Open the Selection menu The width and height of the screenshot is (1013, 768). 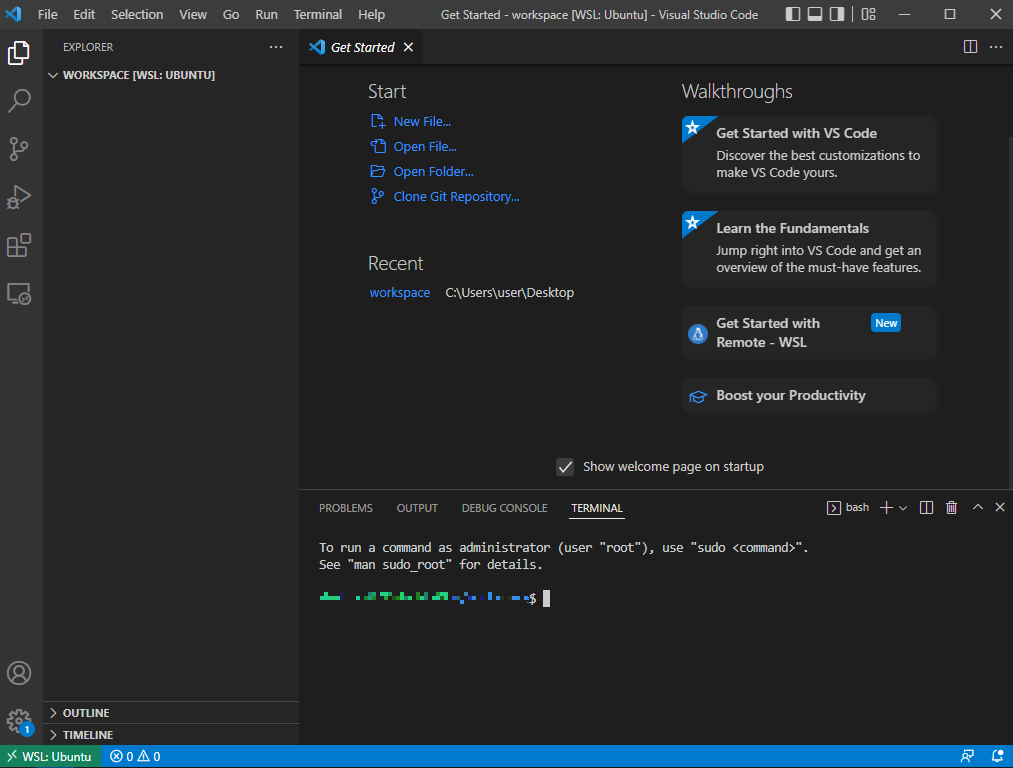137,14
